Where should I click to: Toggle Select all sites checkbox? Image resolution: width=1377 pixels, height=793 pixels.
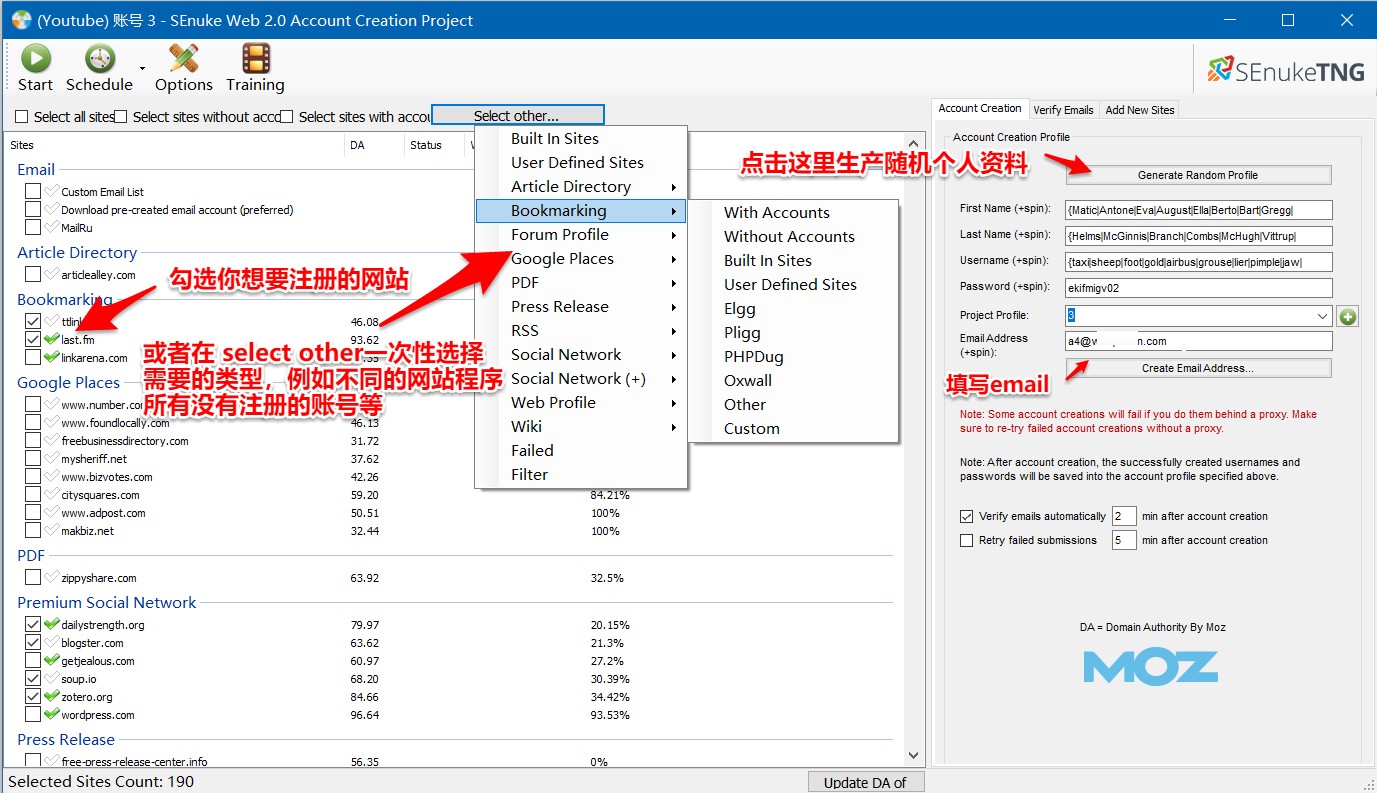point(22,117)
